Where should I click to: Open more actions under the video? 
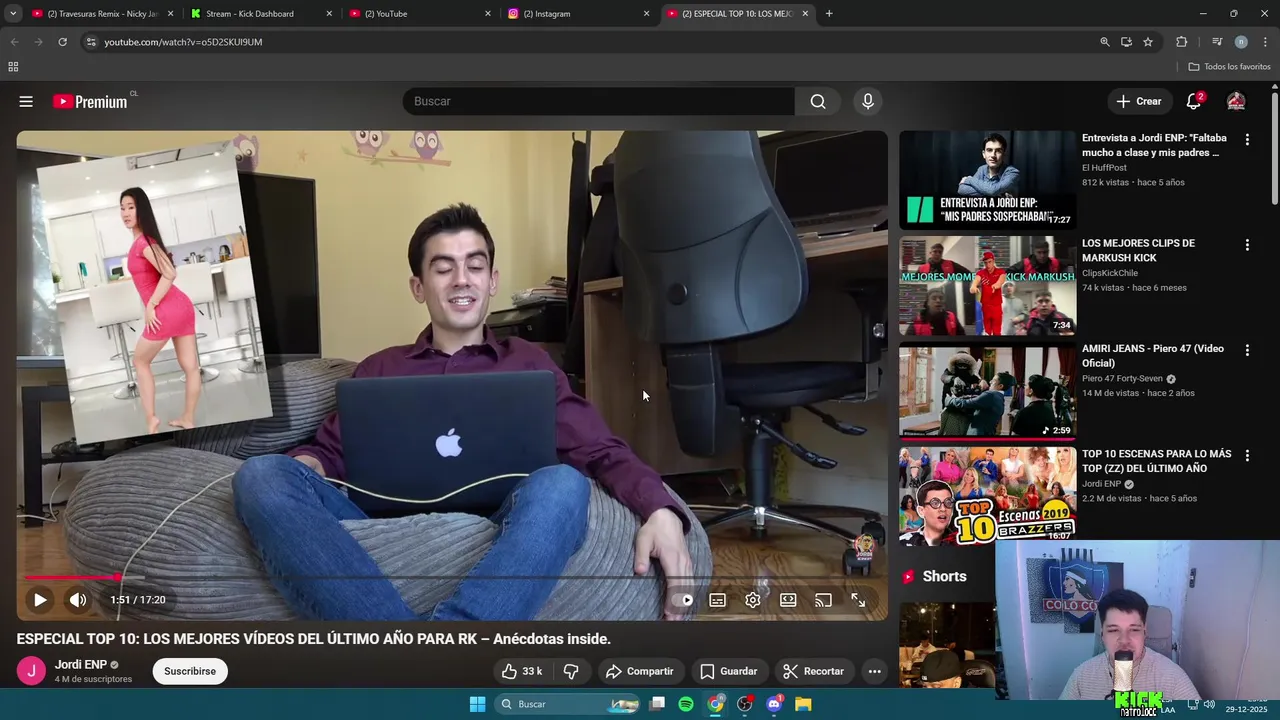pyautogui.click(x=875, y=671)
